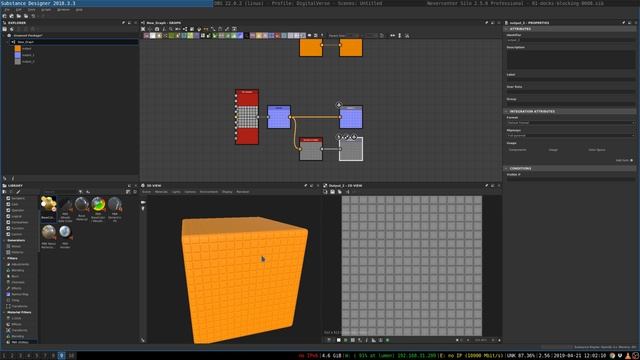The height and width of the screenshot is (360, 640).
Task: Click the badge icon above blue output node
Action: 339,105
